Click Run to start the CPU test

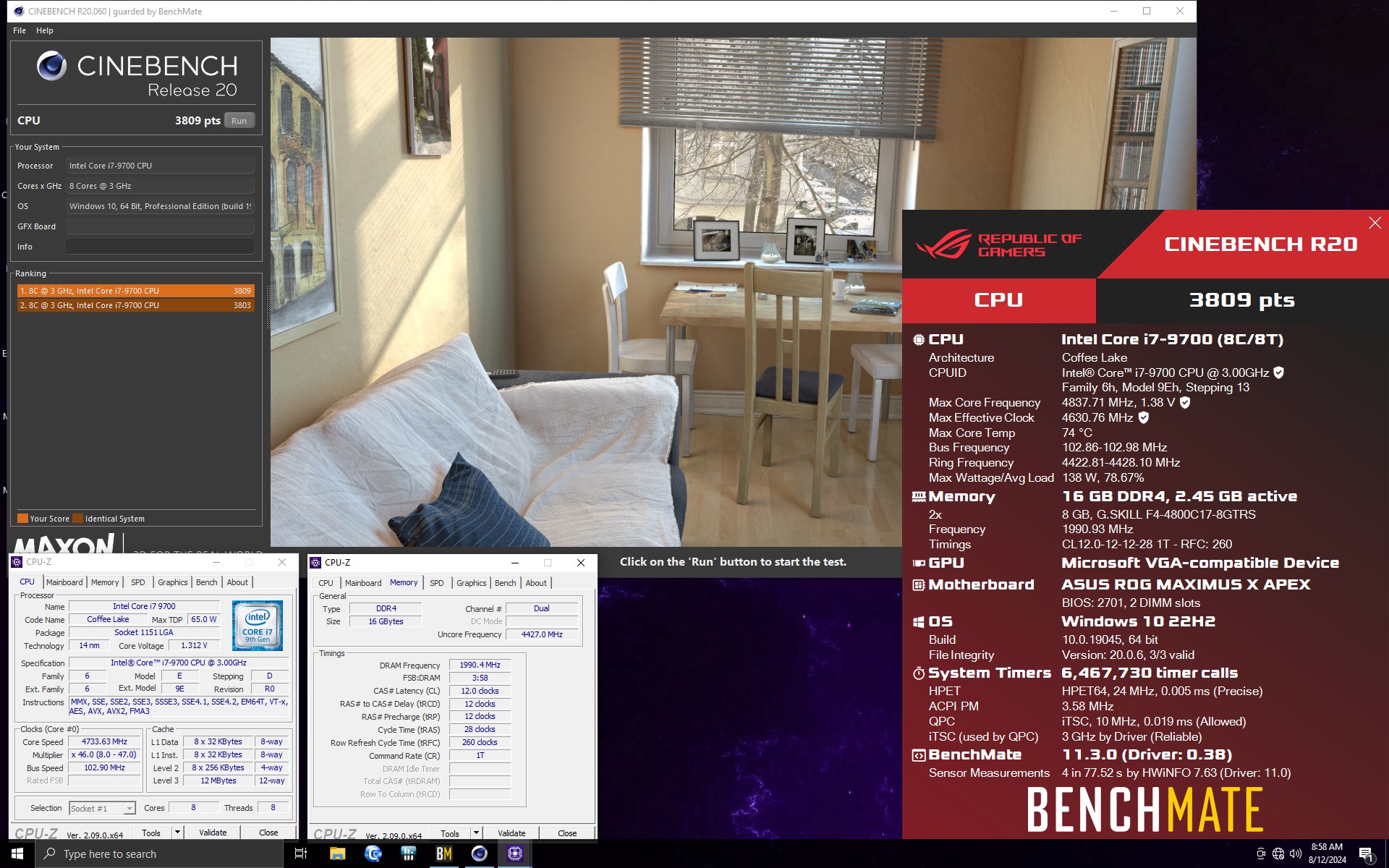239,121
